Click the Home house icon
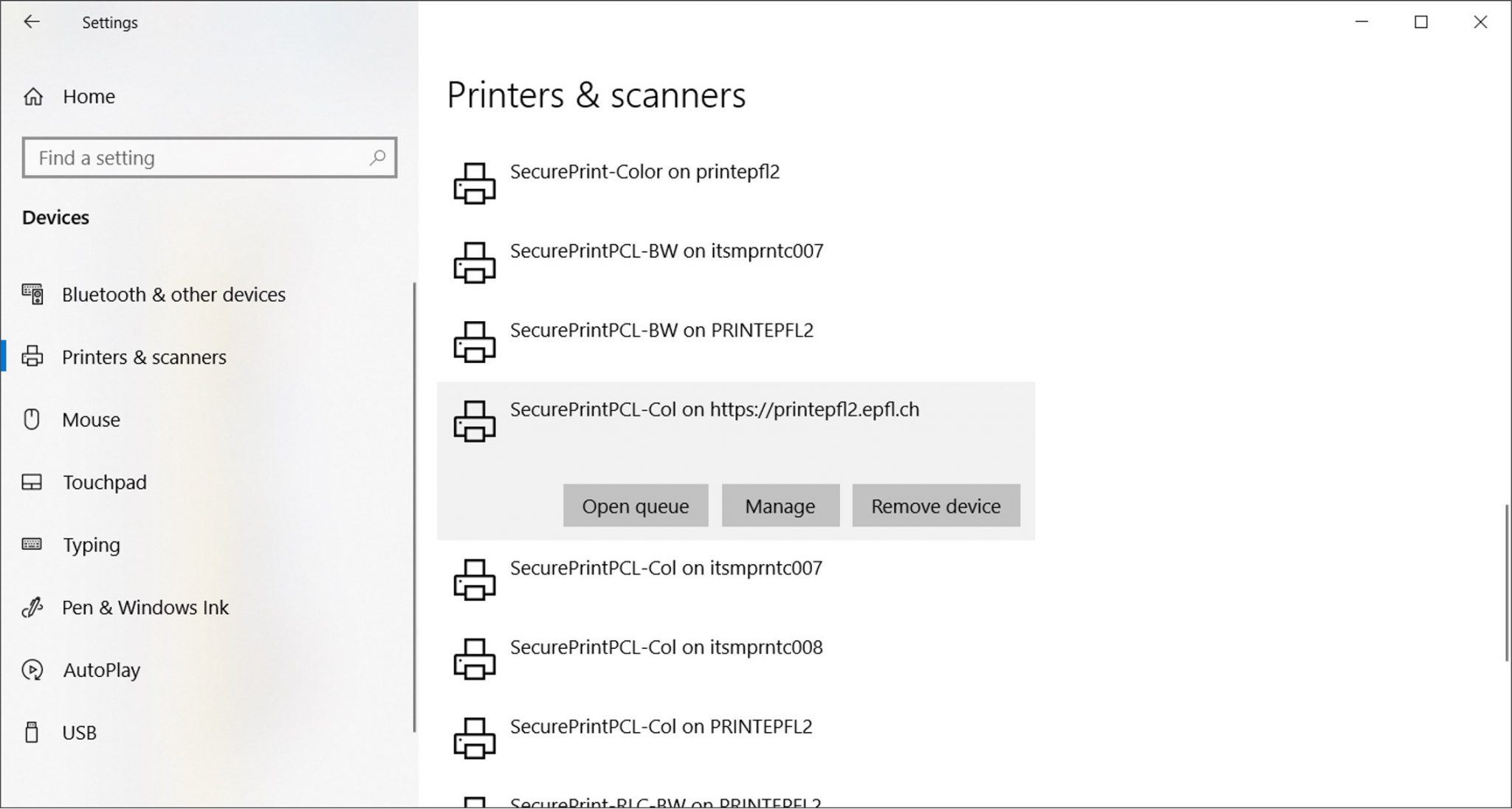The height and width of the screenshot is (809, 1512). pyautogui.click(x=33, y=97)
